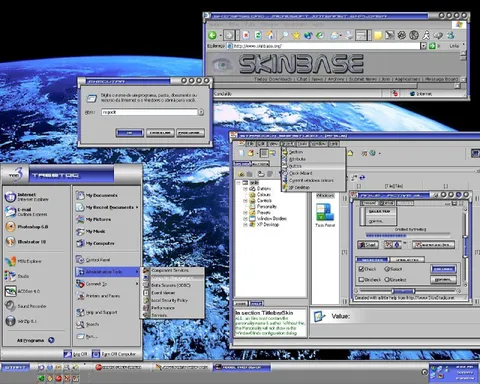Screen dimensions: 480x384
Task: Choose Section from the open editor menu
Action: 313,152
